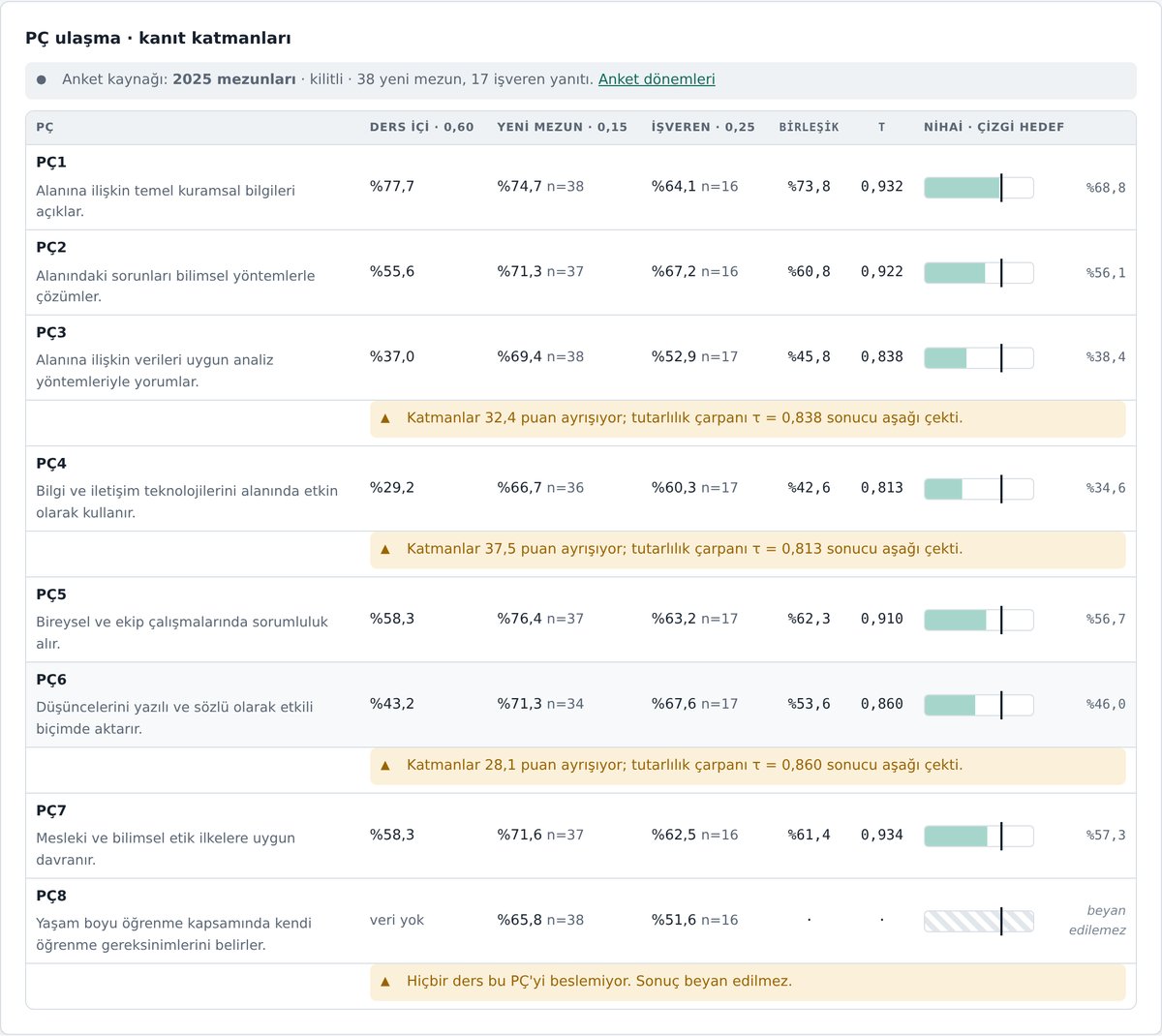Click the %46,0 final value for PÇ6
The image size is (1162, 1036).
[x=1106, y=705]
